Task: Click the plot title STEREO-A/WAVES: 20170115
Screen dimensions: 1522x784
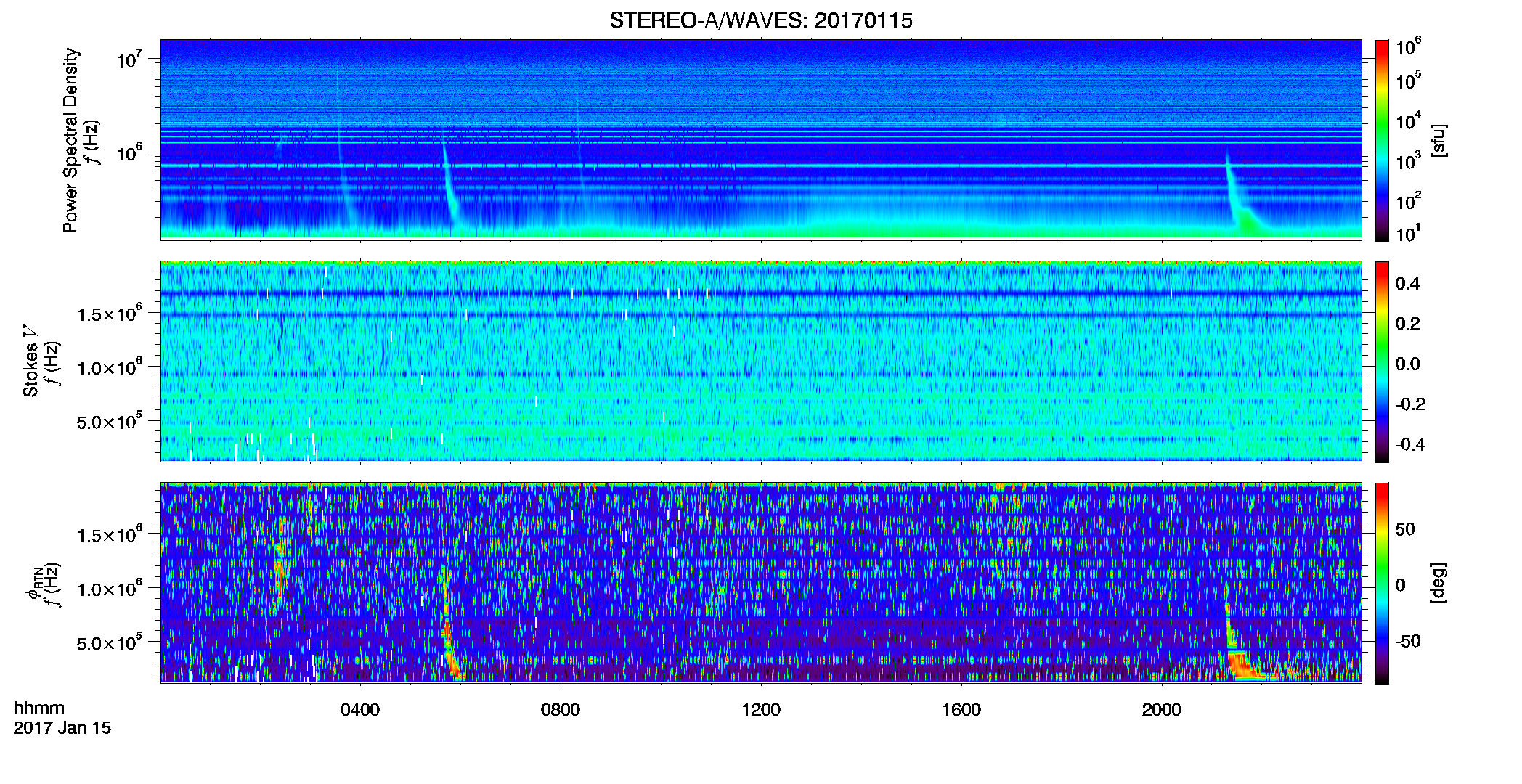Action: (x=760, y=21)
